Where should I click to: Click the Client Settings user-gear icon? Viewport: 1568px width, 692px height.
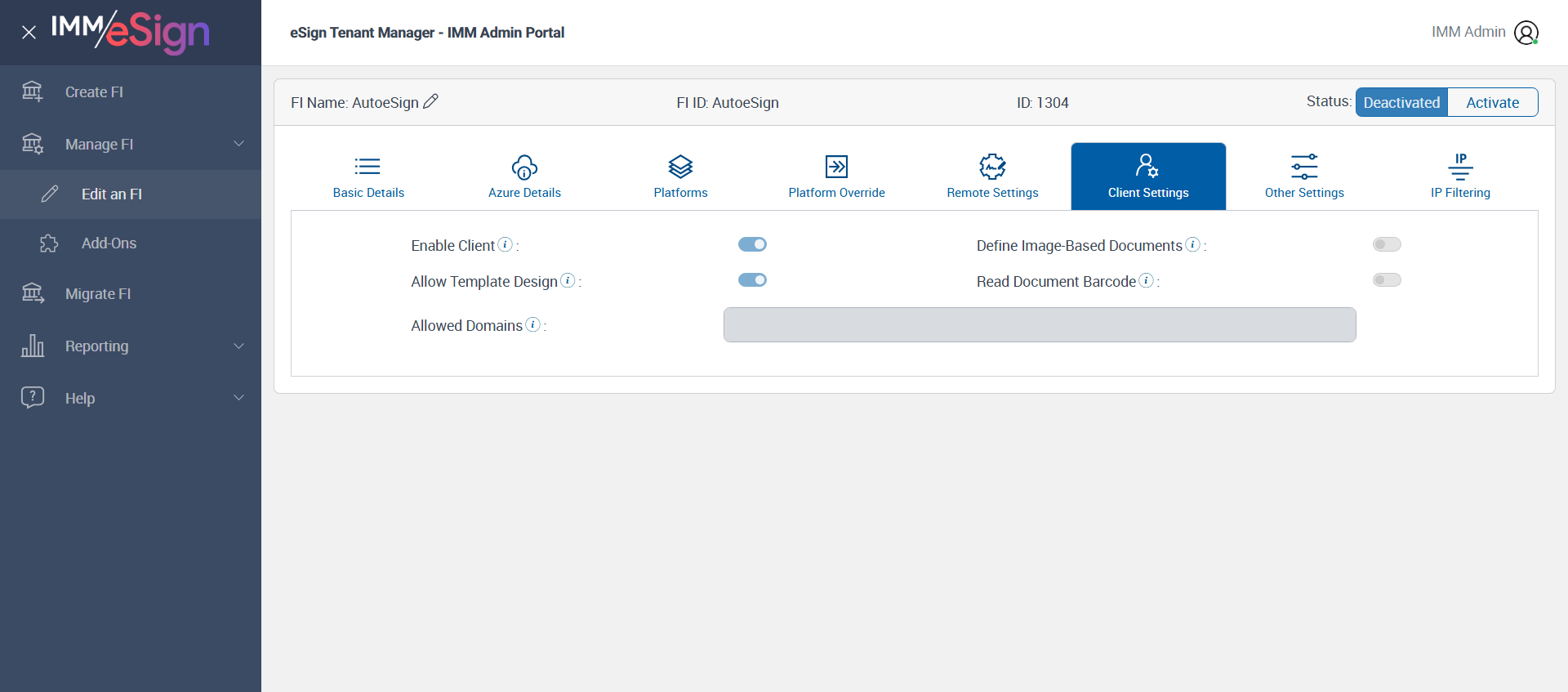coord(1147,166)
